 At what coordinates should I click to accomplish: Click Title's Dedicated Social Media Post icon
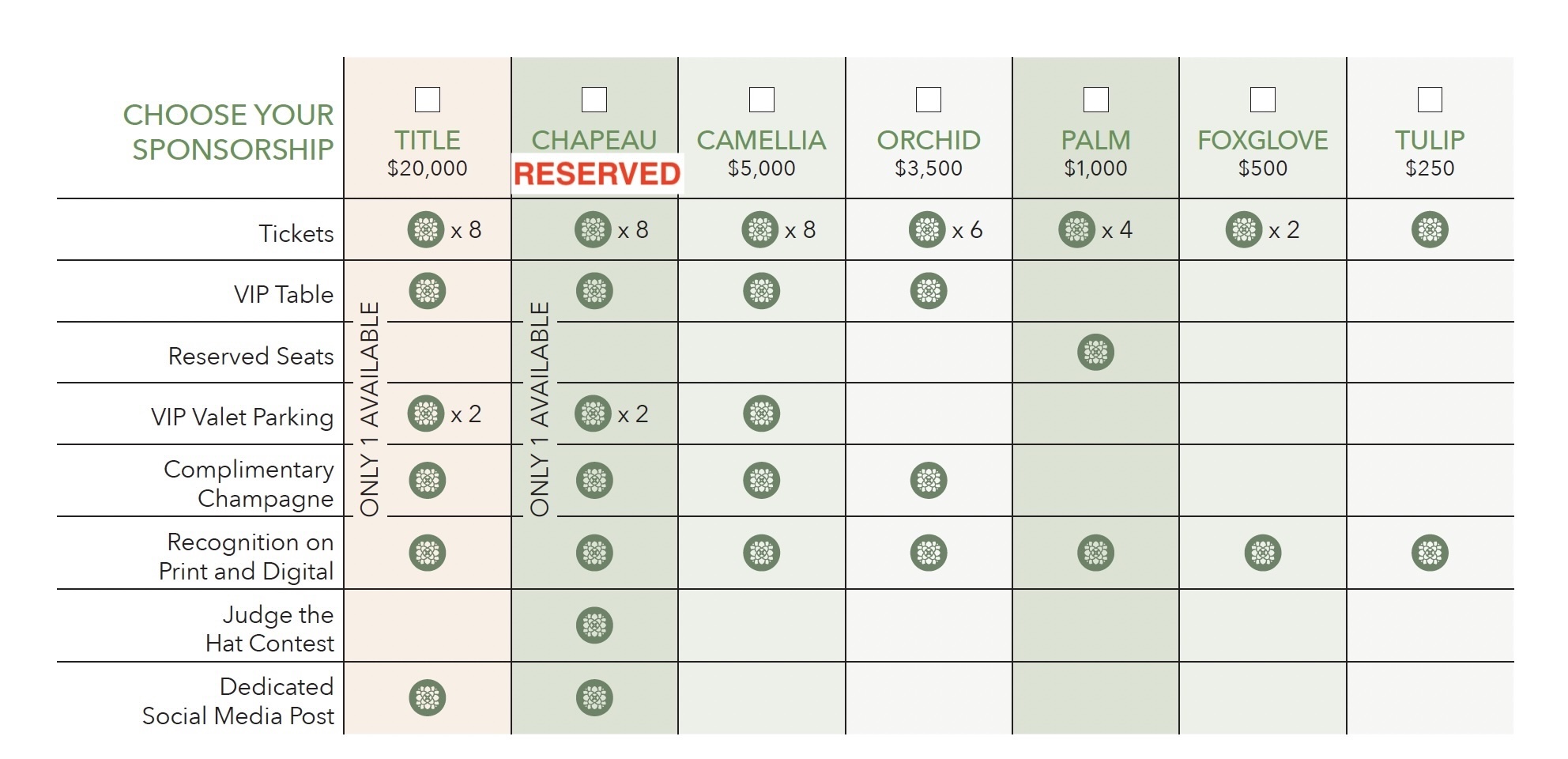428,698
